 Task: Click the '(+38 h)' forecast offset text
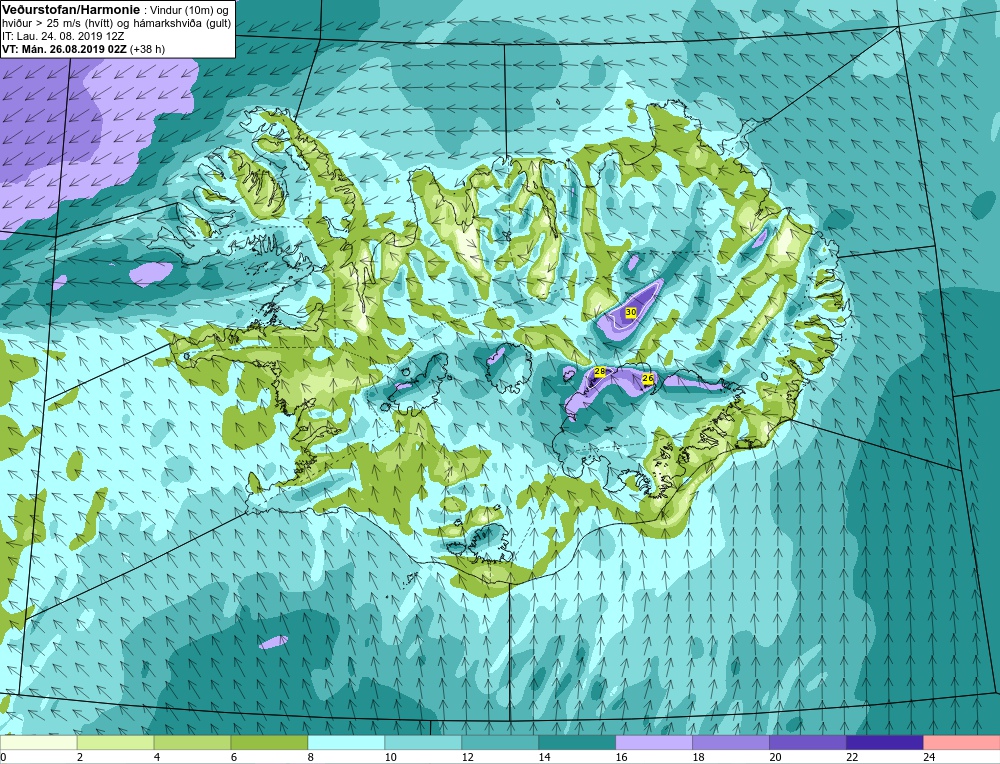click(147, 49)
